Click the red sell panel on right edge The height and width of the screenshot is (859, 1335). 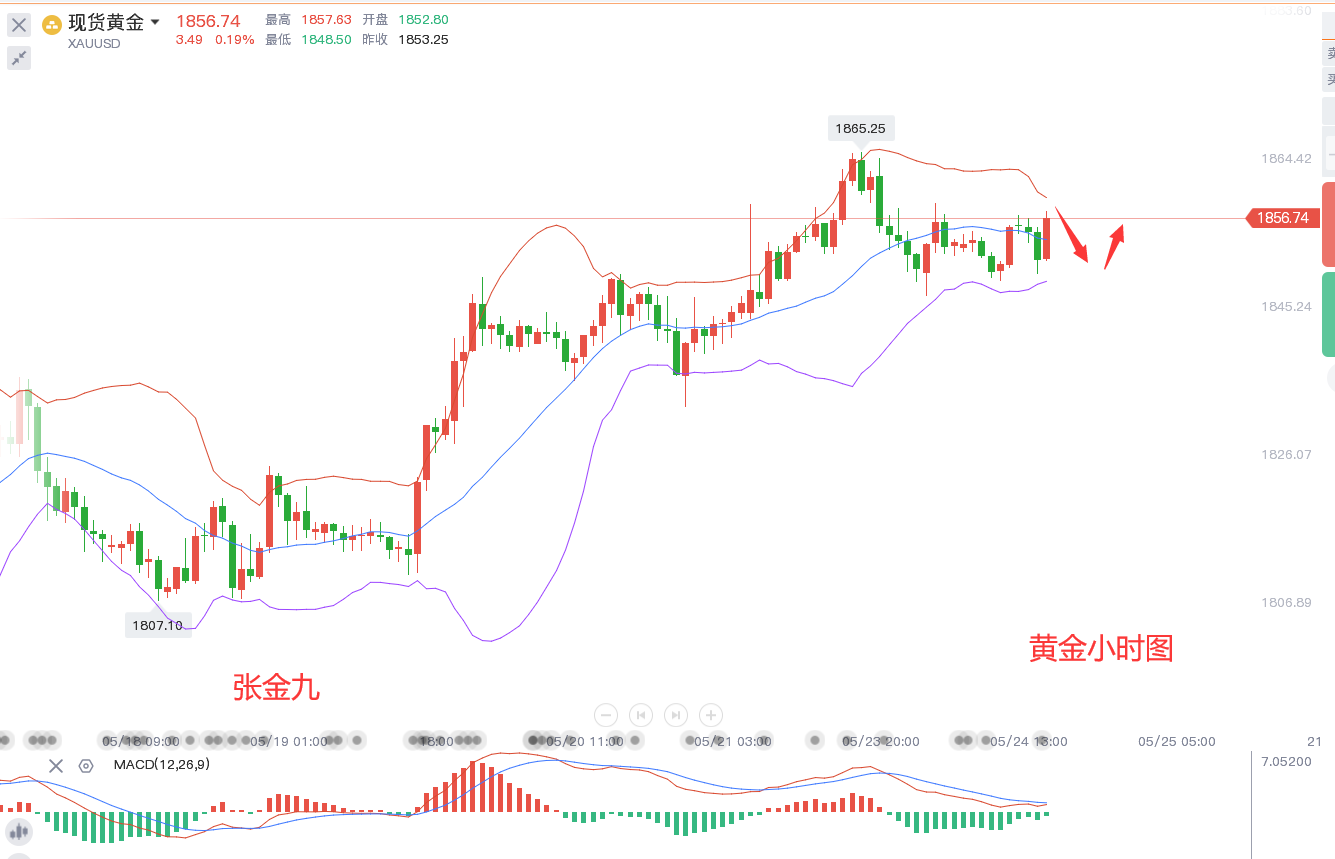pos(1328,224)
